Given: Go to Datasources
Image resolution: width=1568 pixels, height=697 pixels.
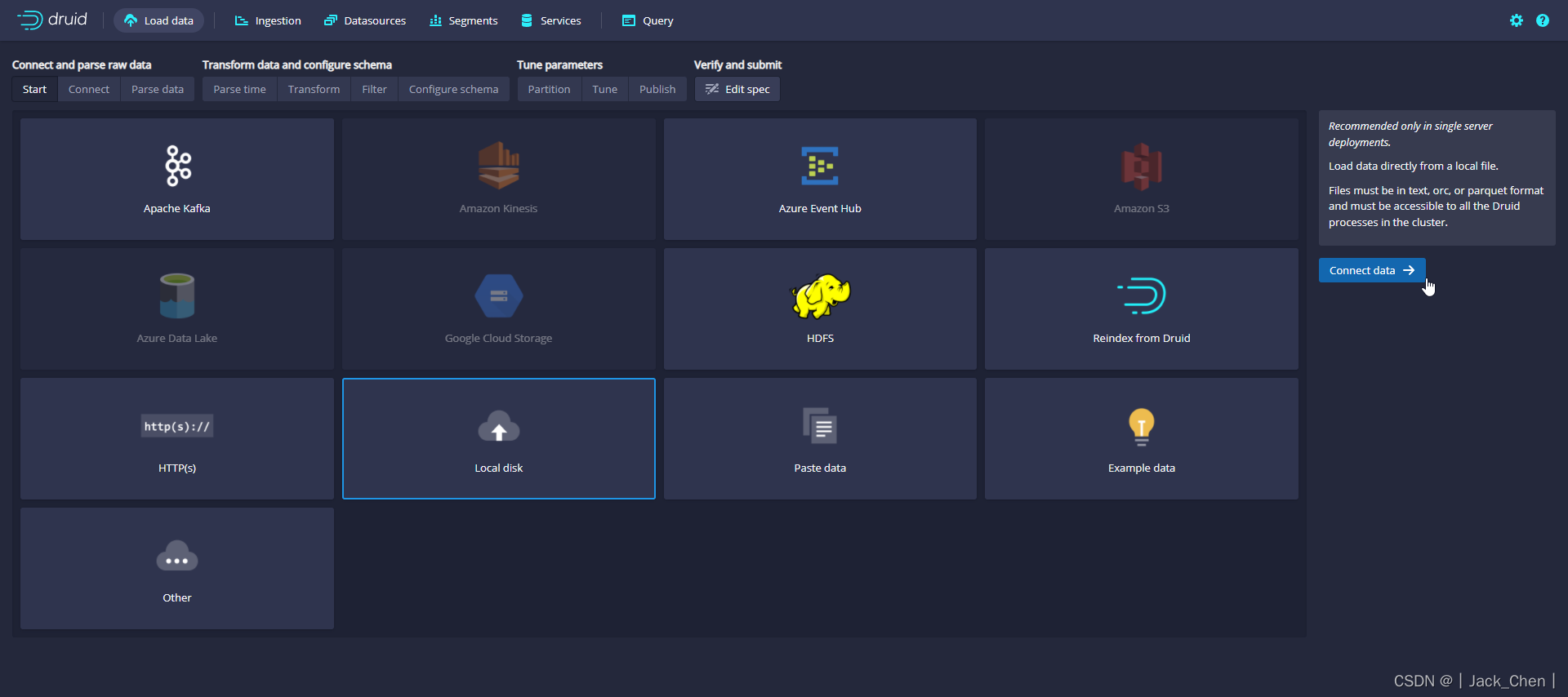Looking at the screenshot, I should tap(365, 20).
